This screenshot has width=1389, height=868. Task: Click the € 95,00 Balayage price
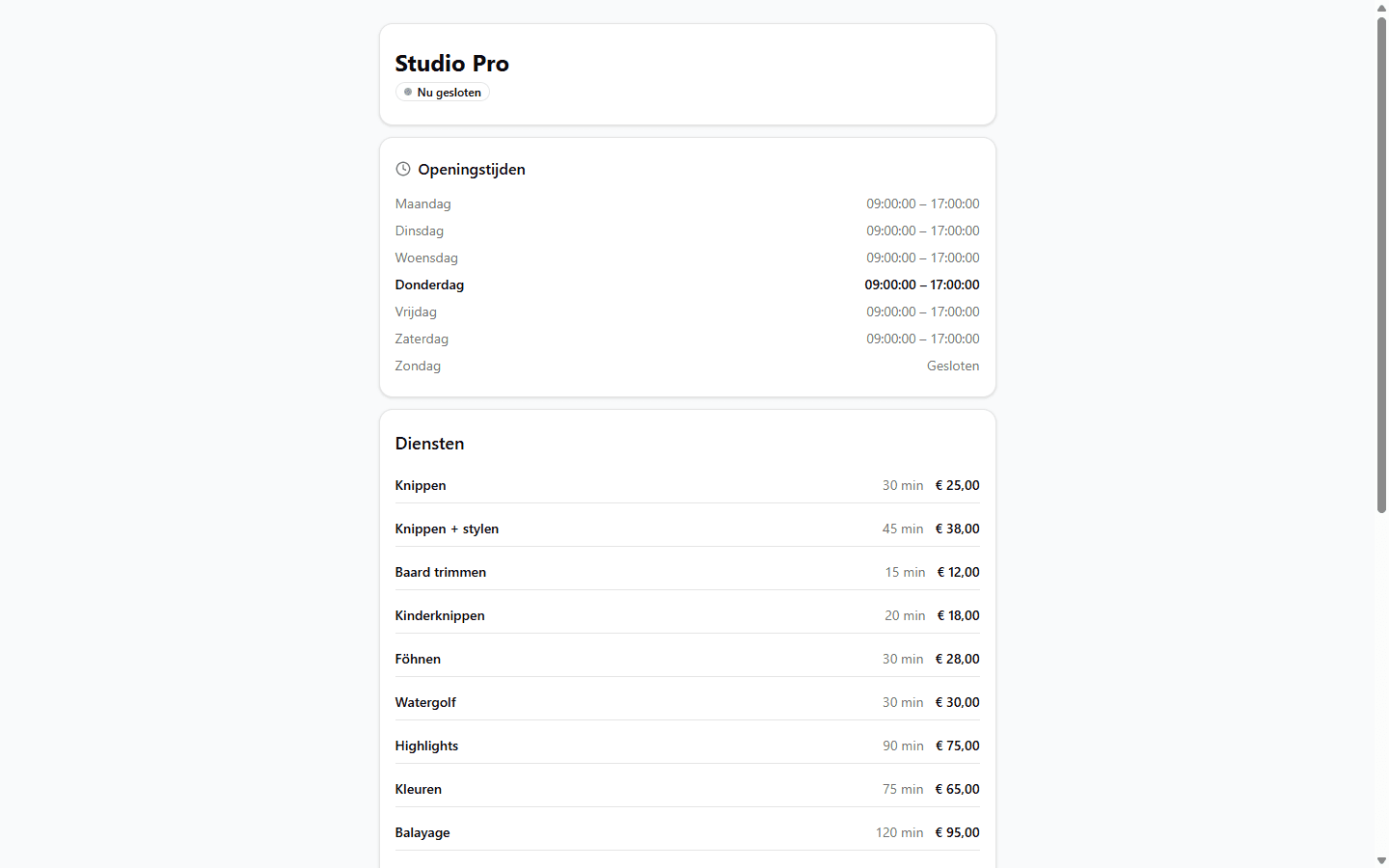point(958,832)
